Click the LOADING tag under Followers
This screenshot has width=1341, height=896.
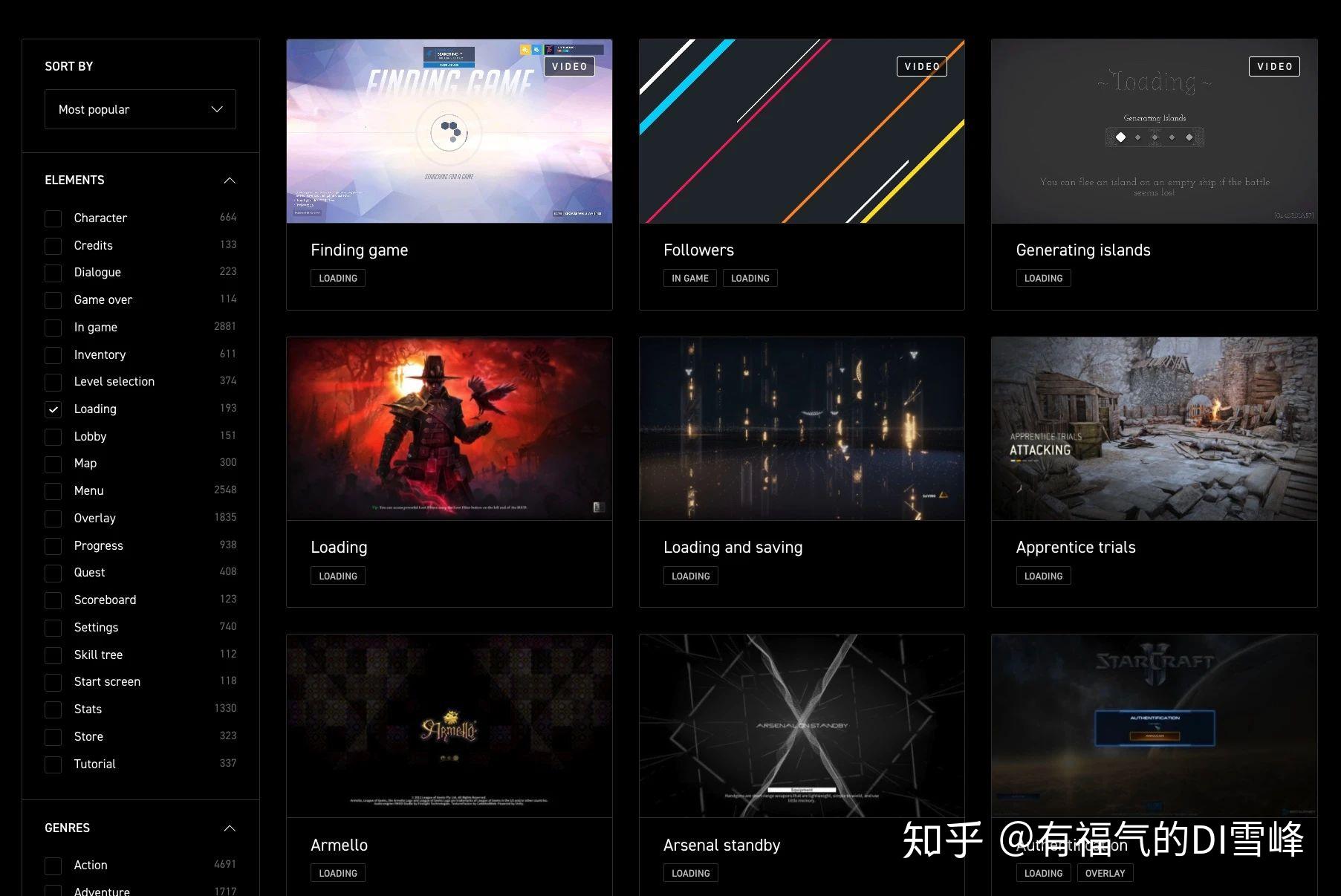pyautogui.click(x=750, y=279)
